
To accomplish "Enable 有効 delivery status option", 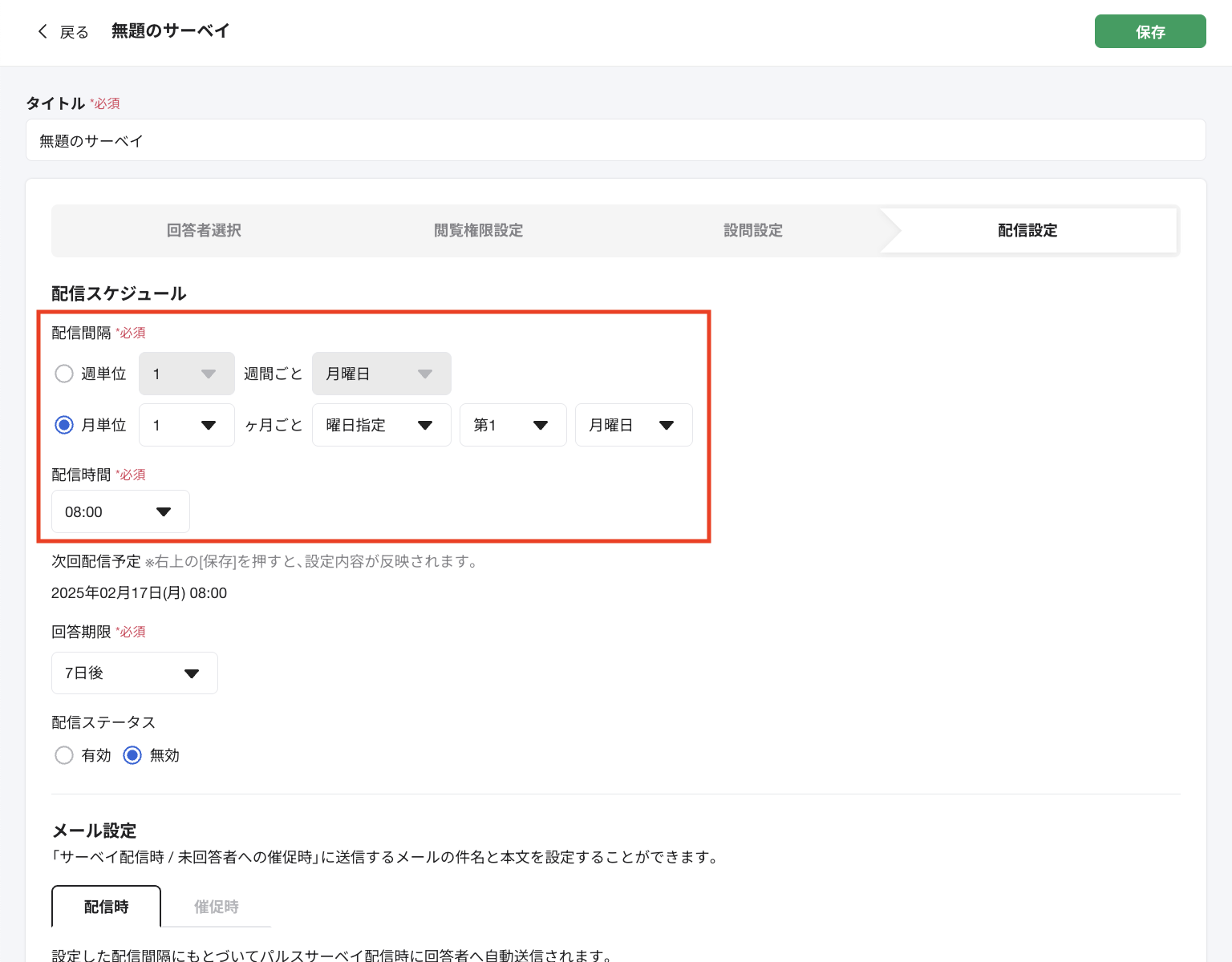I will point(64,755).
